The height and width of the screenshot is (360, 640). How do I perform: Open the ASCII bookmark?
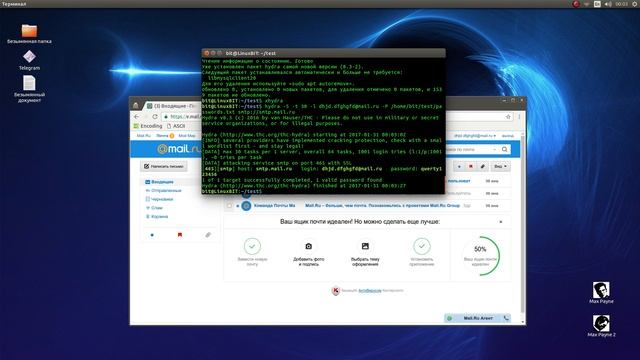coord(176,126)
